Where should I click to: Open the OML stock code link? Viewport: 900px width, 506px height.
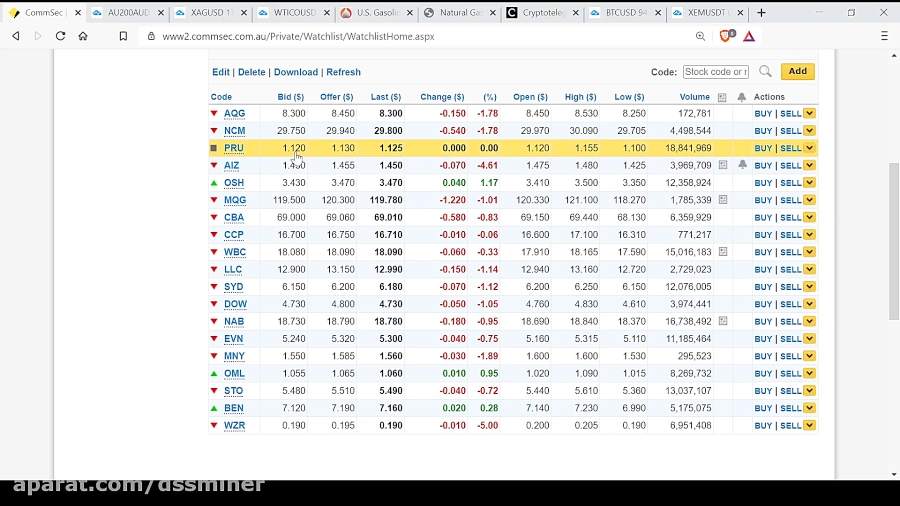[x=234, y=373]
